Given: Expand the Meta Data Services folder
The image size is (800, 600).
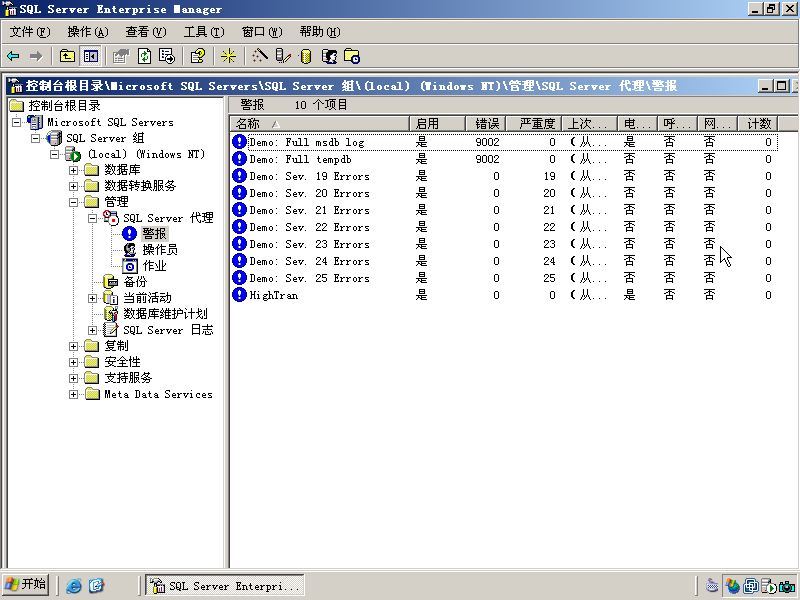Looking at the screenshot, I should pos(73,394).
